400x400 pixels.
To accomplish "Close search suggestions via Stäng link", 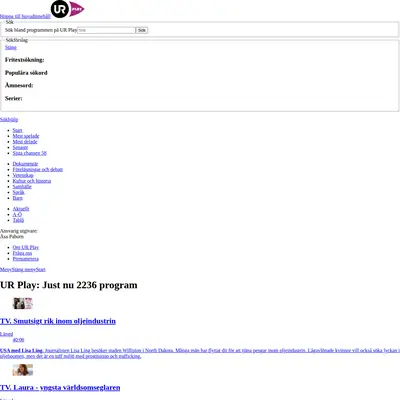I will (11, 47).
